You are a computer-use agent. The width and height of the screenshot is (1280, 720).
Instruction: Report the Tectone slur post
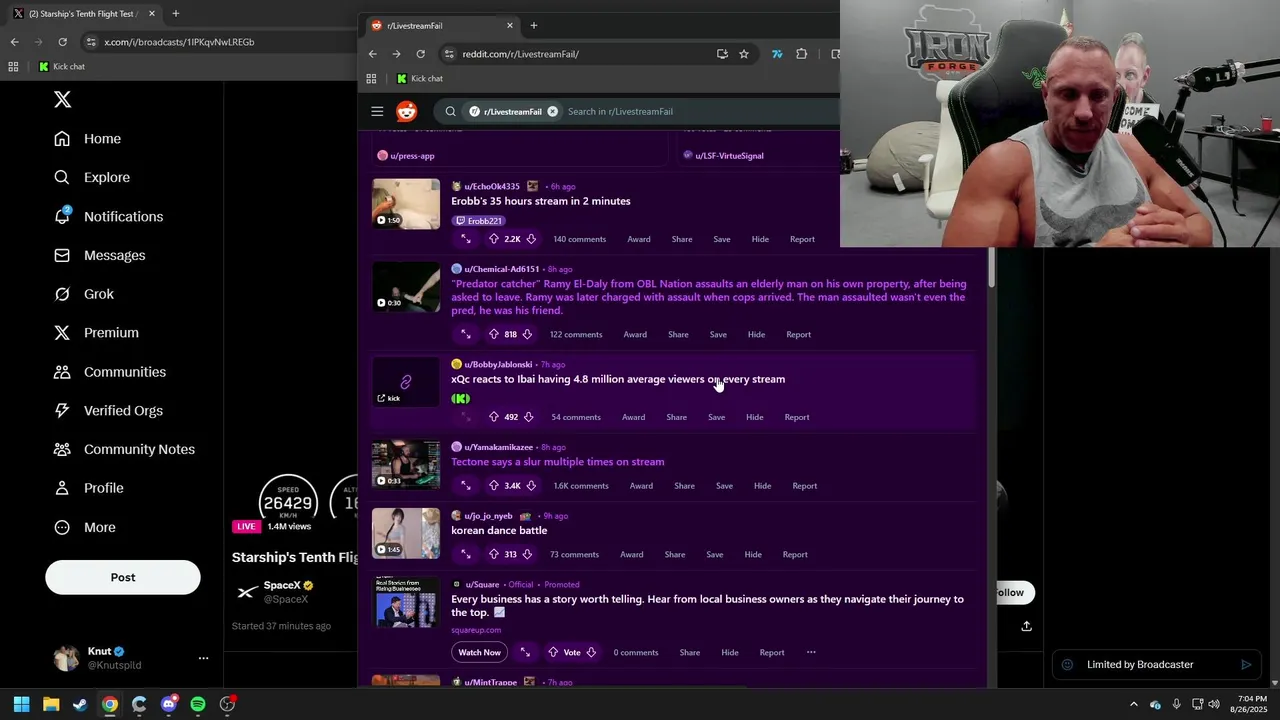point(805,486)
